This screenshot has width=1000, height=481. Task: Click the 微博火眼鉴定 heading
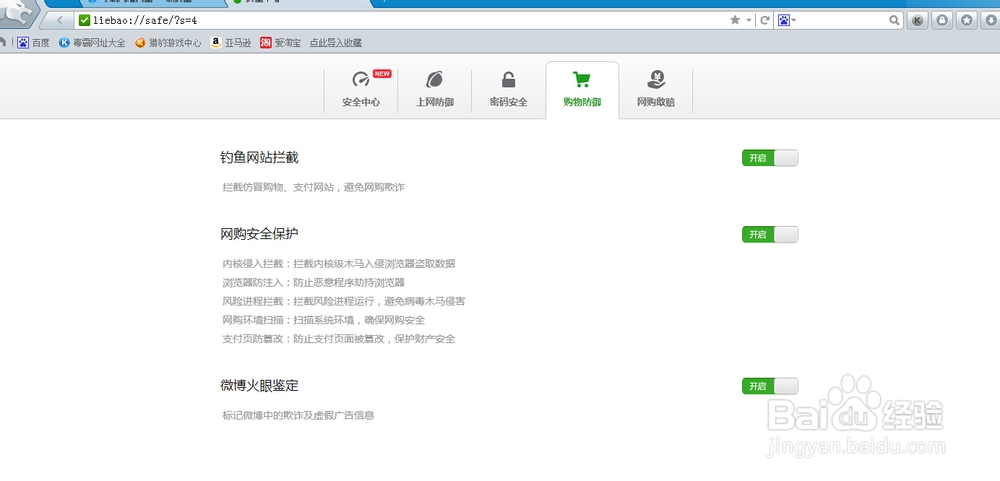[260, 385]
